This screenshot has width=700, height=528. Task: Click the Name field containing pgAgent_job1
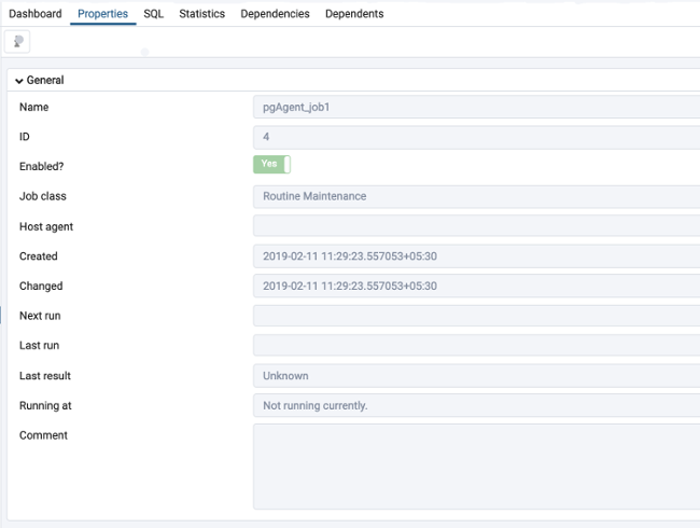[476, 107]
